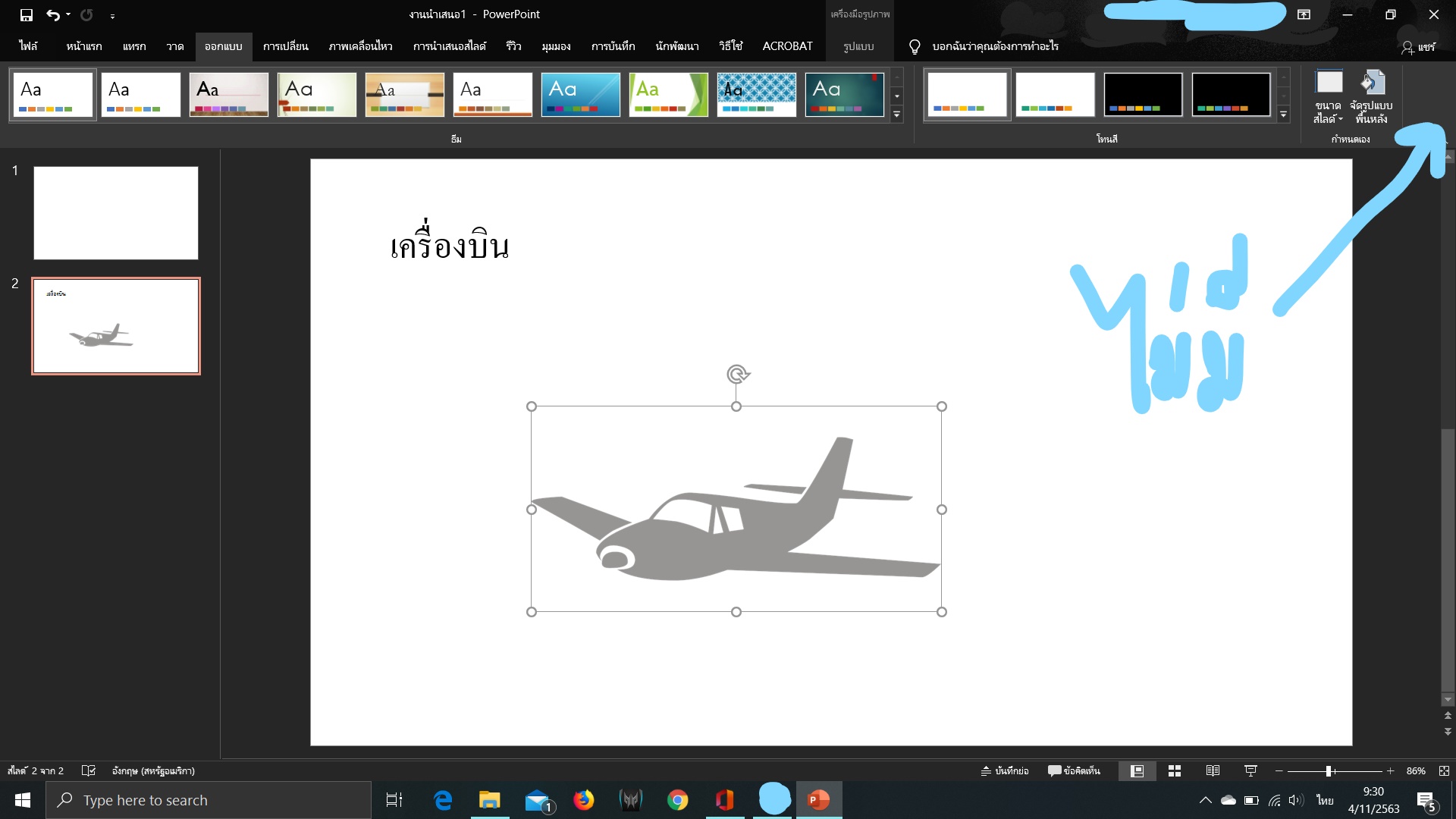1456x819 pixels.
Task: Open PowerPoint icon on taskbar
Action: point(818,800)
